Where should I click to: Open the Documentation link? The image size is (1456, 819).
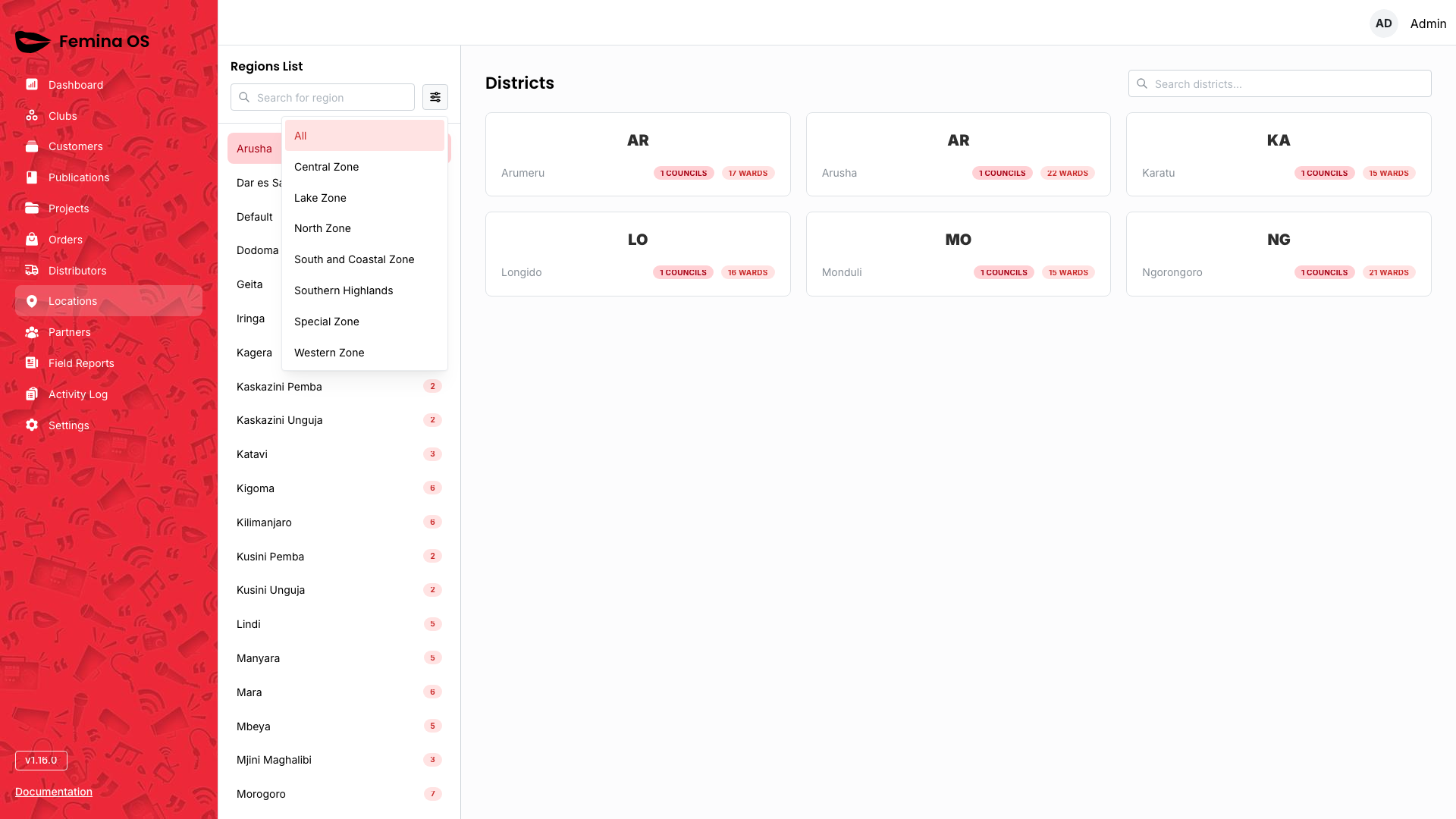(x=54, y=792)
